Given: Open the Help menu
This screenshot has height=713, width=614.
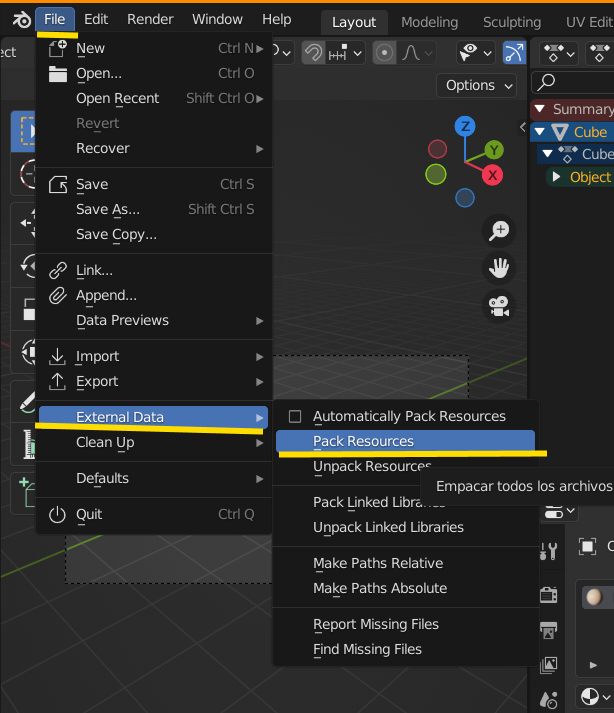Looking at the screenshot, I should click(277, 20).
